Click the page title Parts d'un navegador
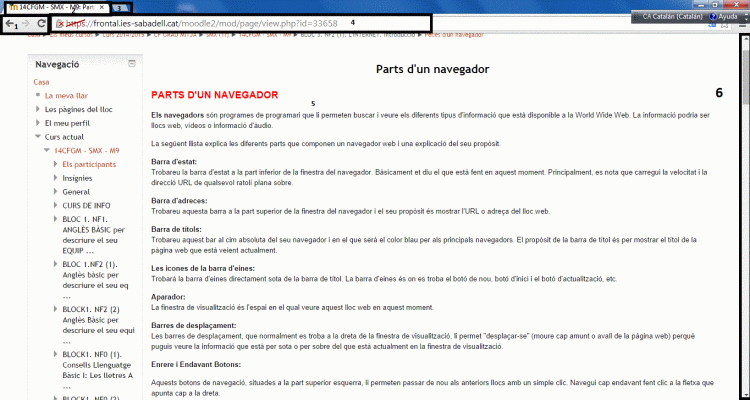 [x=432, y=69]
